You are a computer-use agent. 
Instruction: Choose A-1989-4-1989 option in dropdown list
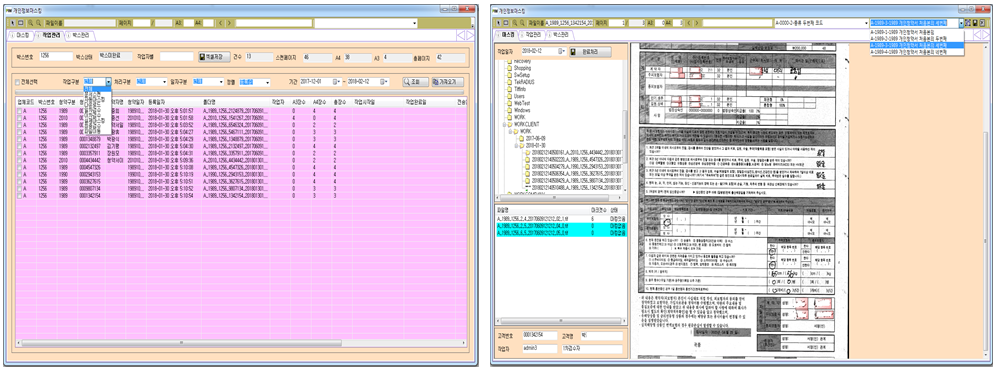tap(917, 52)
